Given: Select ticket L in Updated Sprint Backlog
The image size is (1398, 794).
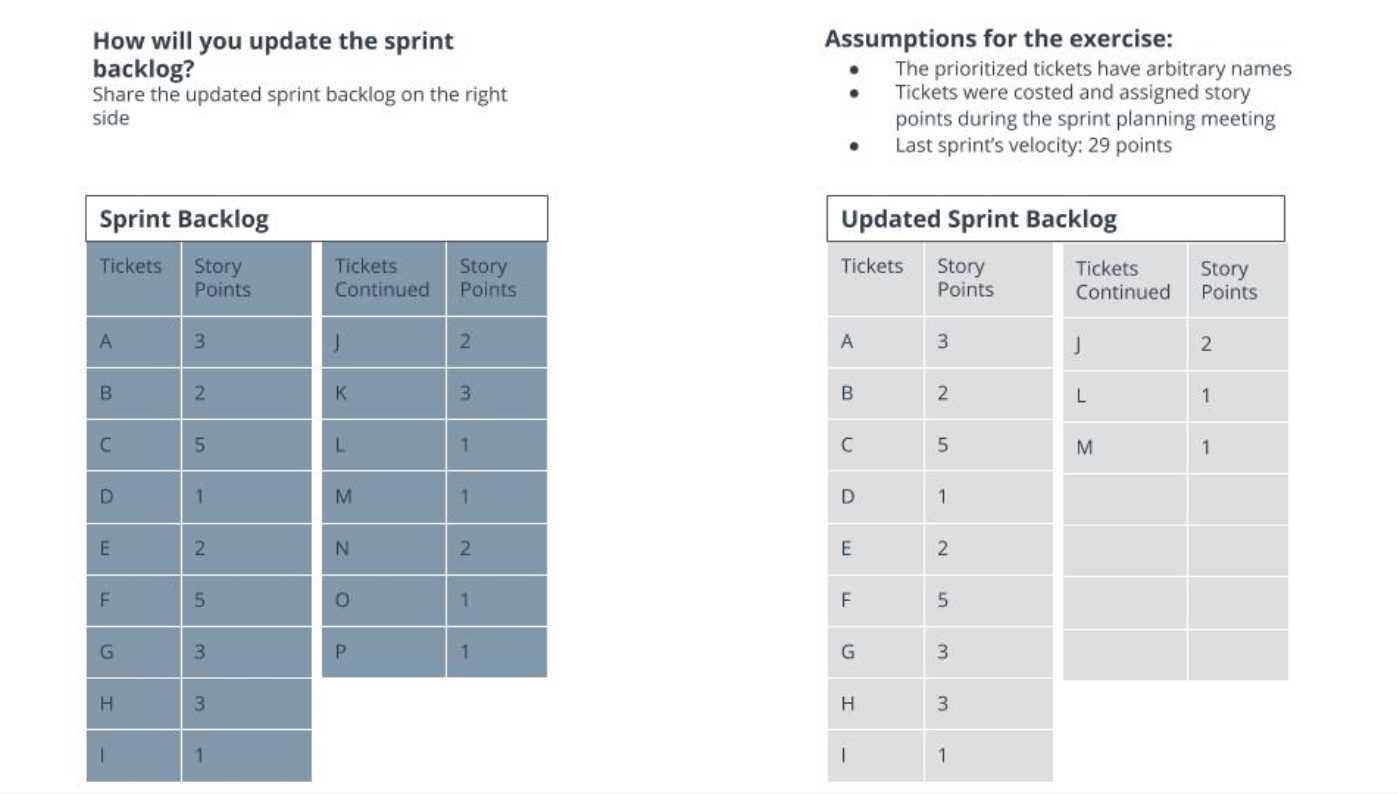Looking at the screenshot, I should pyautogui.click(x=1124, y=396).
